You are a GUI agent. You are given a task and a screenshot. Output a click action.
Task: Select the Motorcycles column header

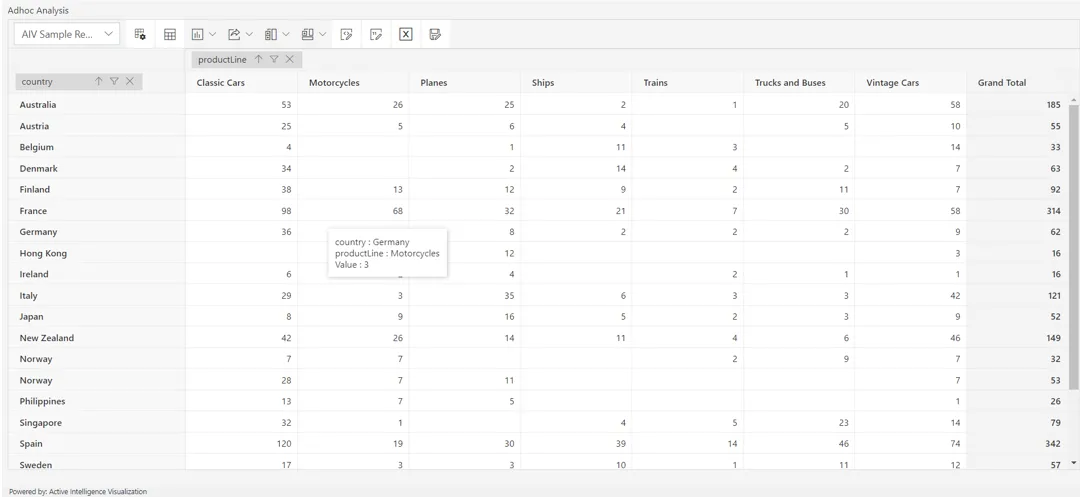(x=334, y=83)
